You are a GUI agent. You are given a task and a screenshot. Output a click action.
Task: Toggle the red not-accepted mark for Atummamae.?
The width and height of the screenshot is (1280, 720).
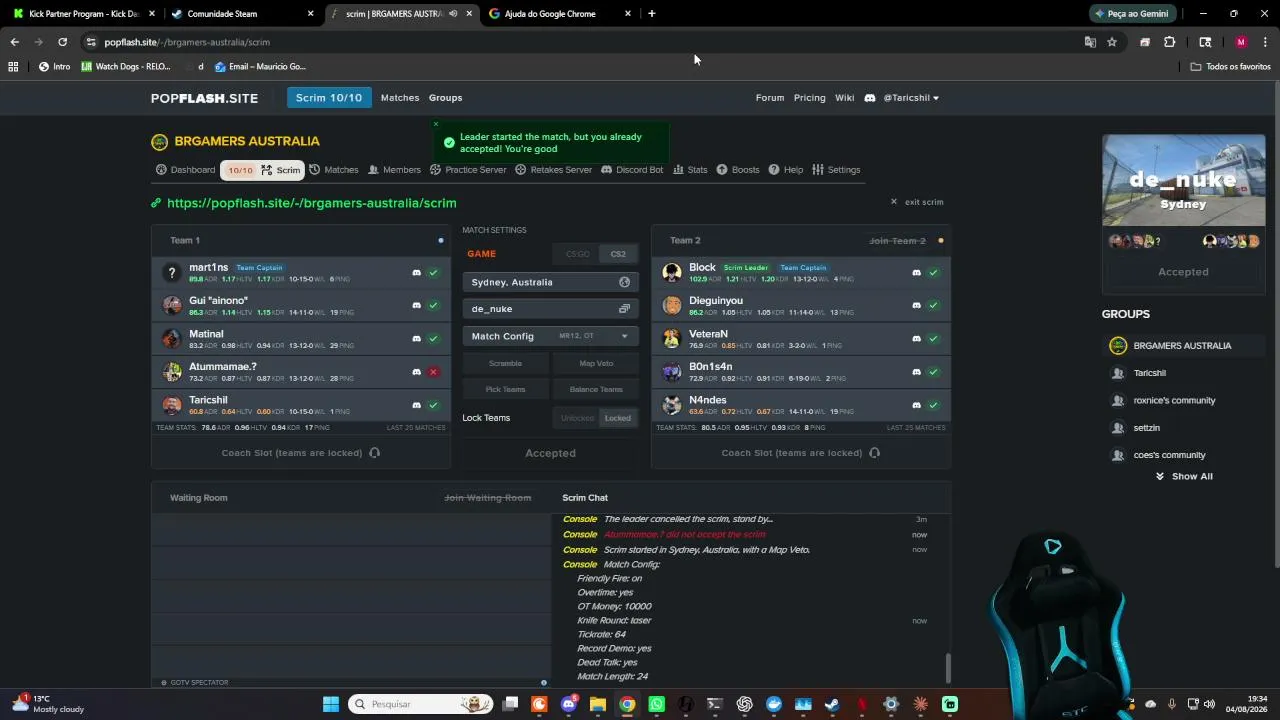(433, 372)
